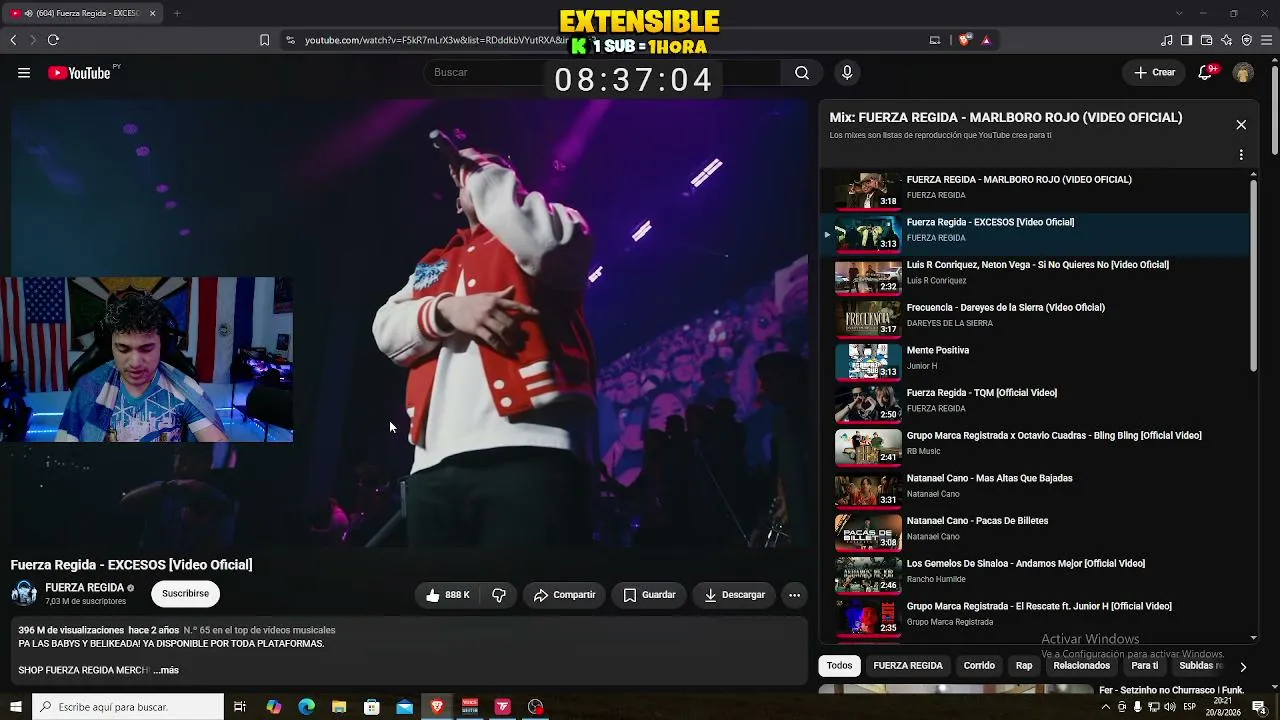
Task: Open a new browser tab
Action: [177, 13]
